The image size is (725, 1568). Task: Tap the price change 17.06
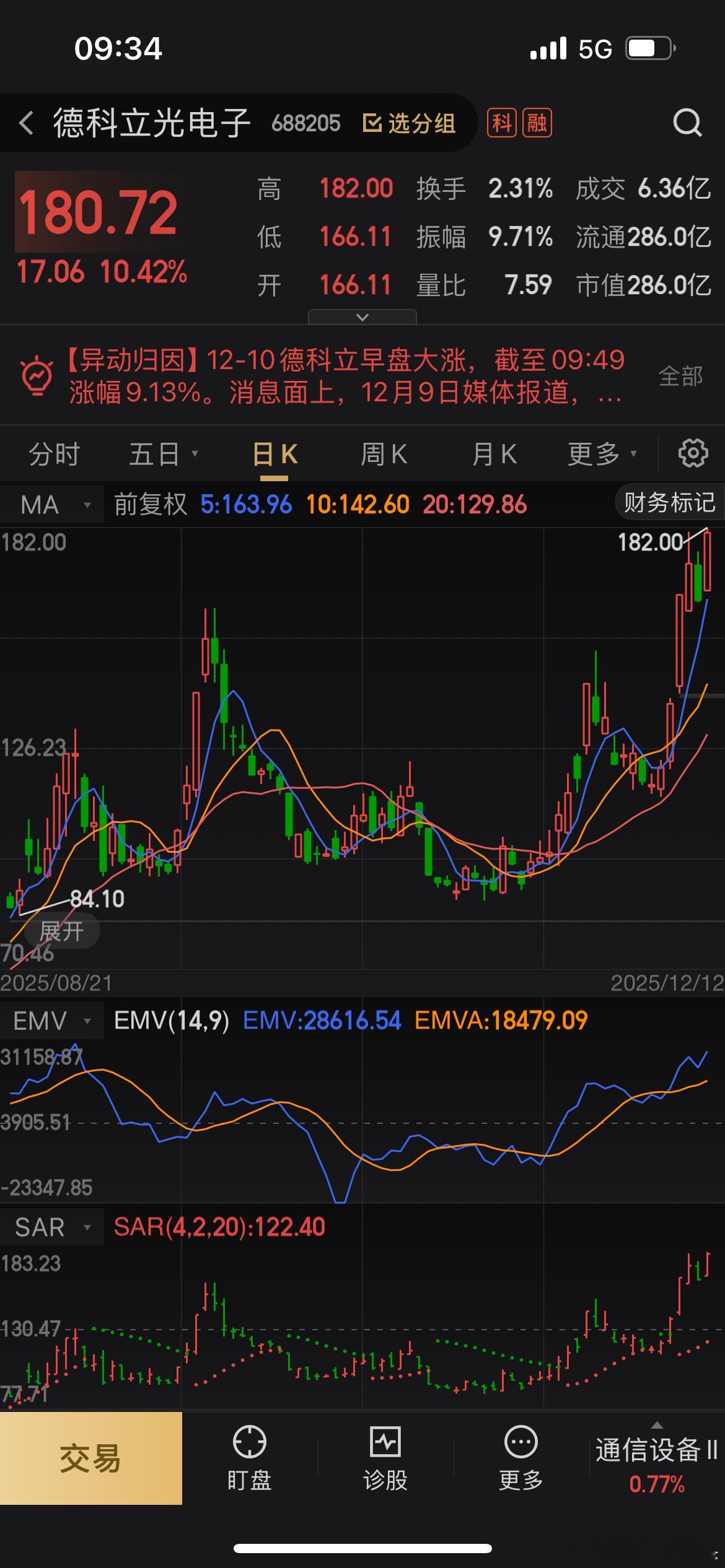tap(50, 272)
